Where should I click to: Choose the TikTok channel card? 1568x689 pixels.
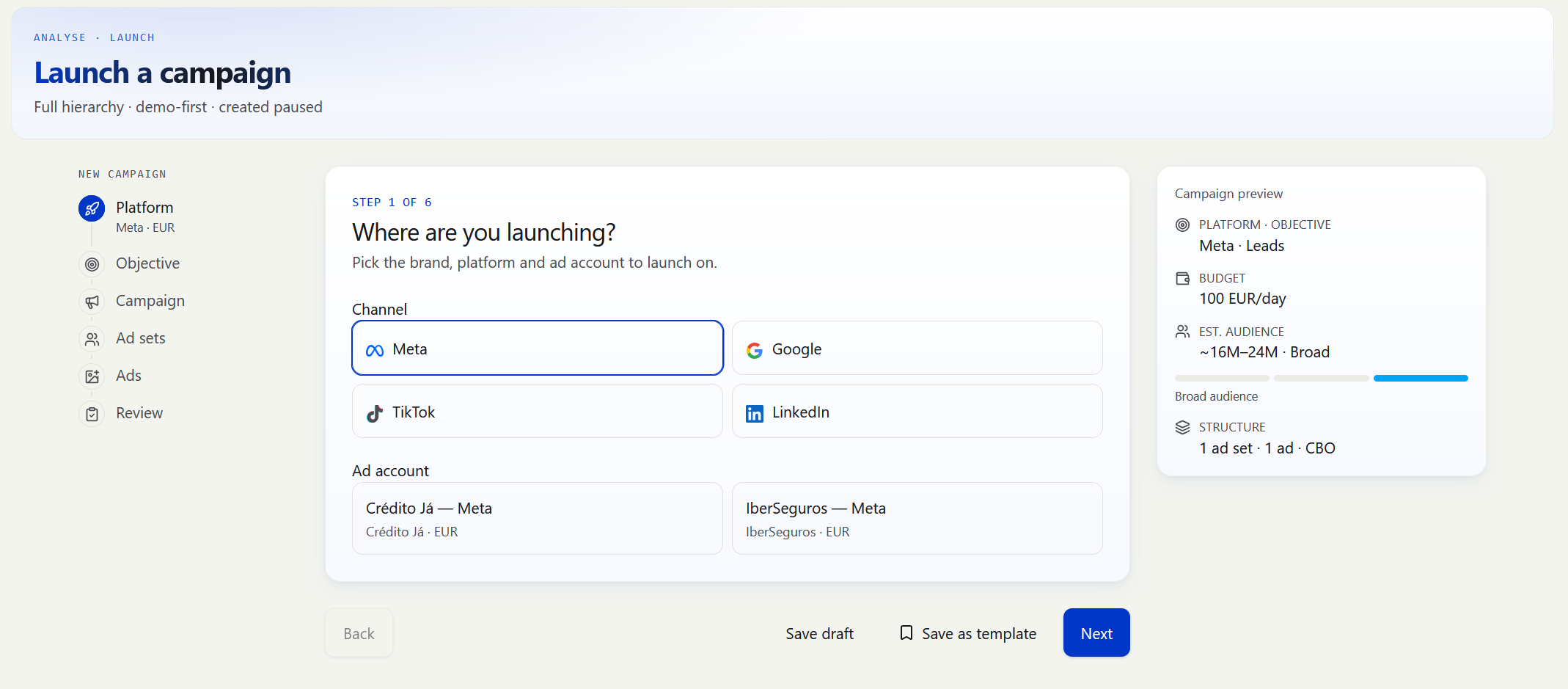pyautogui.click(x=538, y=411)
